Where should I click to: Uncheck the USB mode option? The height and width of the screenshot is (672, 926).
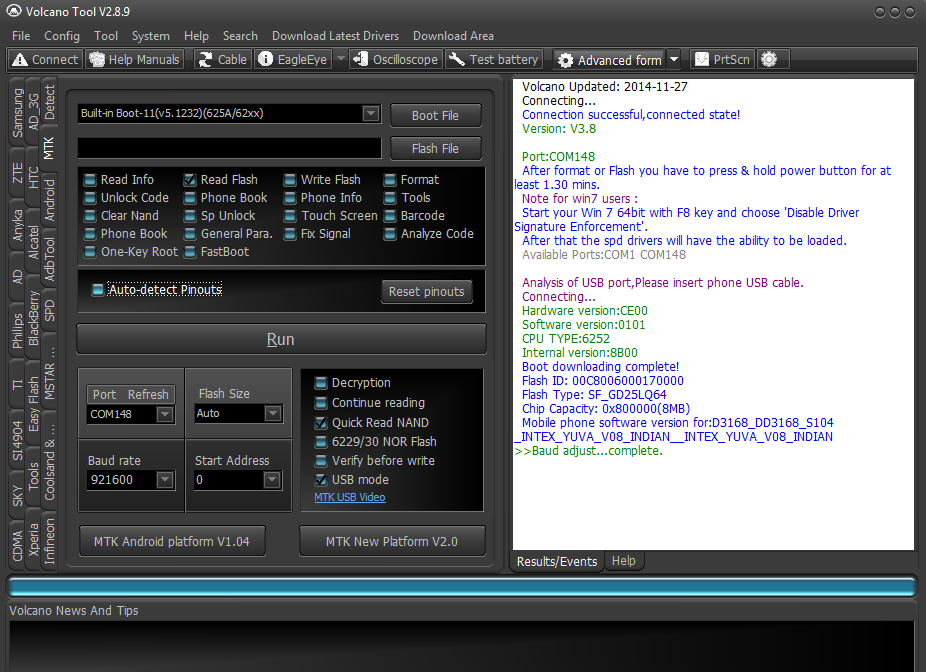coord(321,479)
